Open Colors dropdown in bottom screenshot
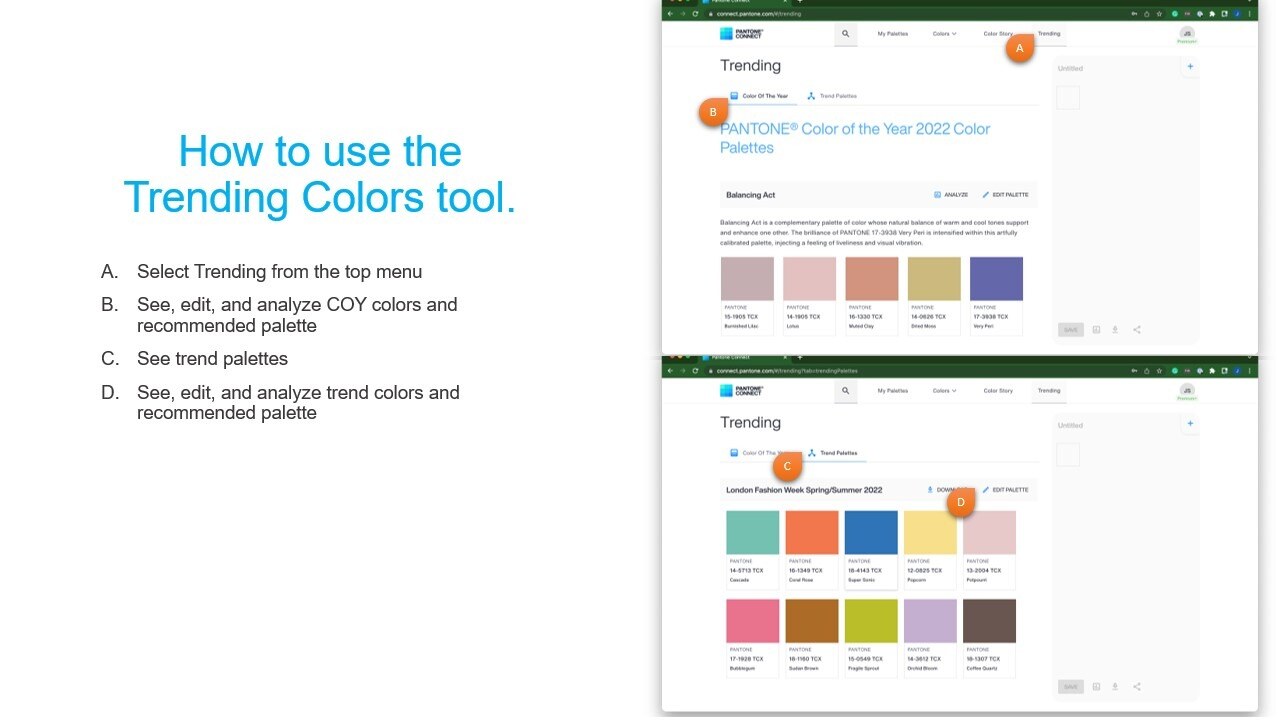This screenshot has width=1280, height=720. [x=944, y=391]
